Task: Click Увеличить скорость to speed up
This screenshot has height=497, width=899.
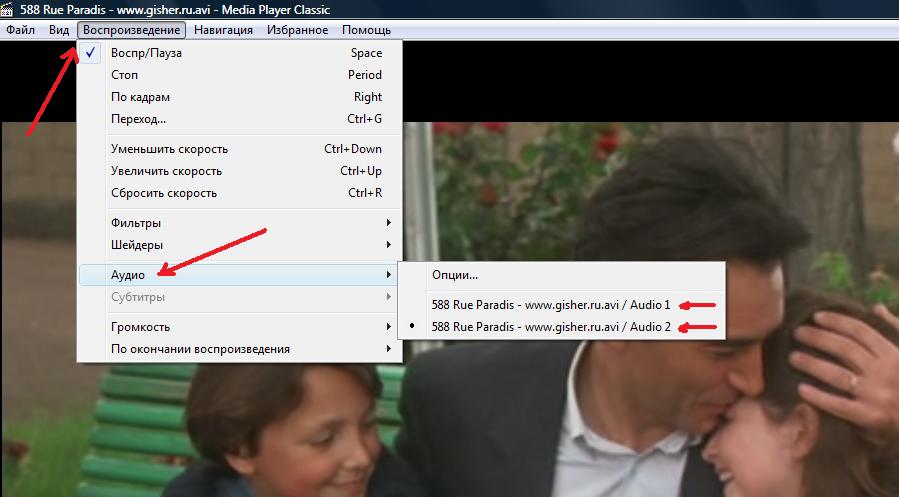Action: (164, 171)
